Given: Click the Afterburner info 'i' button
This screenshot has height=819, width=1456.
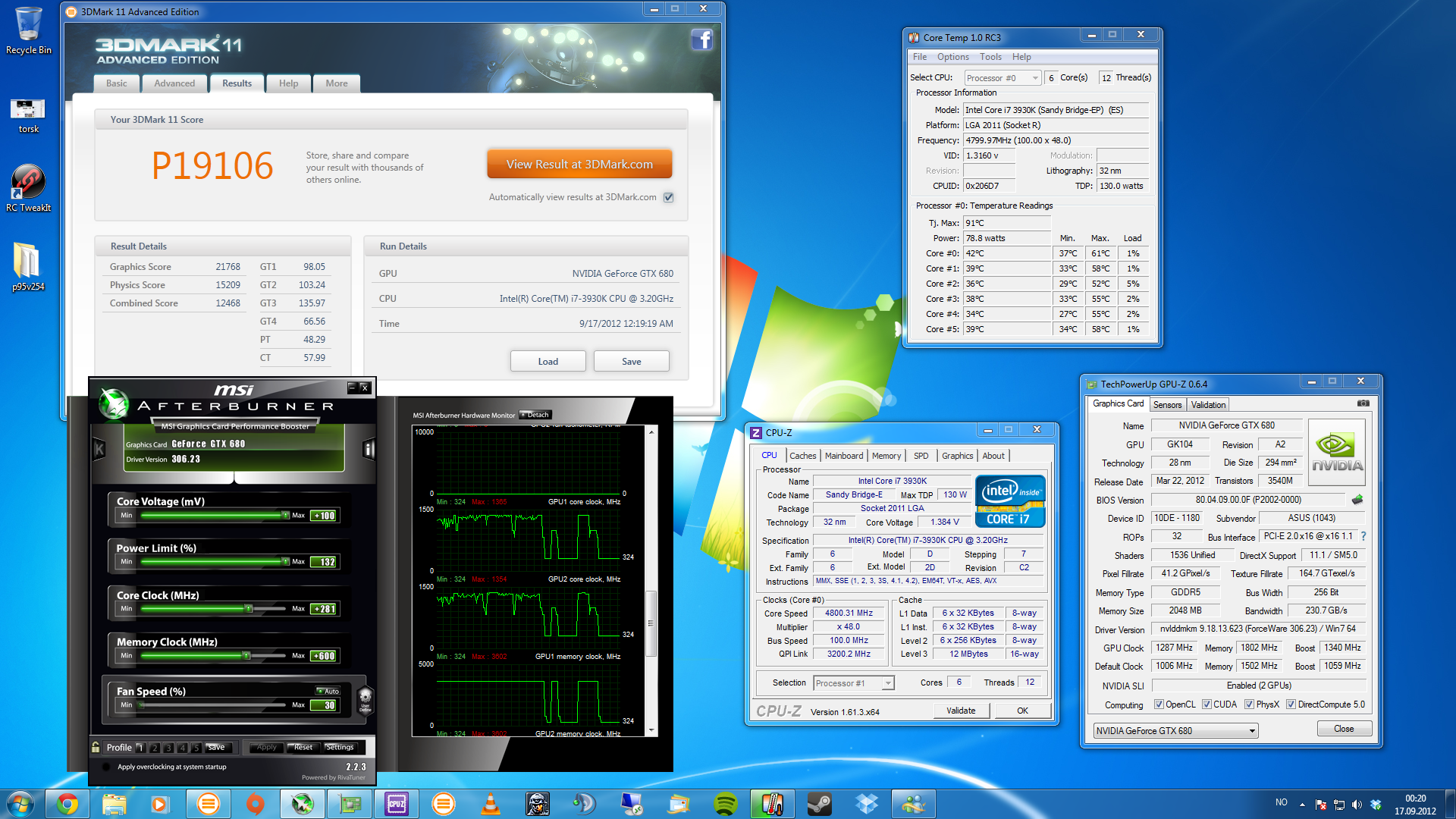Looking at the screenshot, I should [x=369, y=450].
